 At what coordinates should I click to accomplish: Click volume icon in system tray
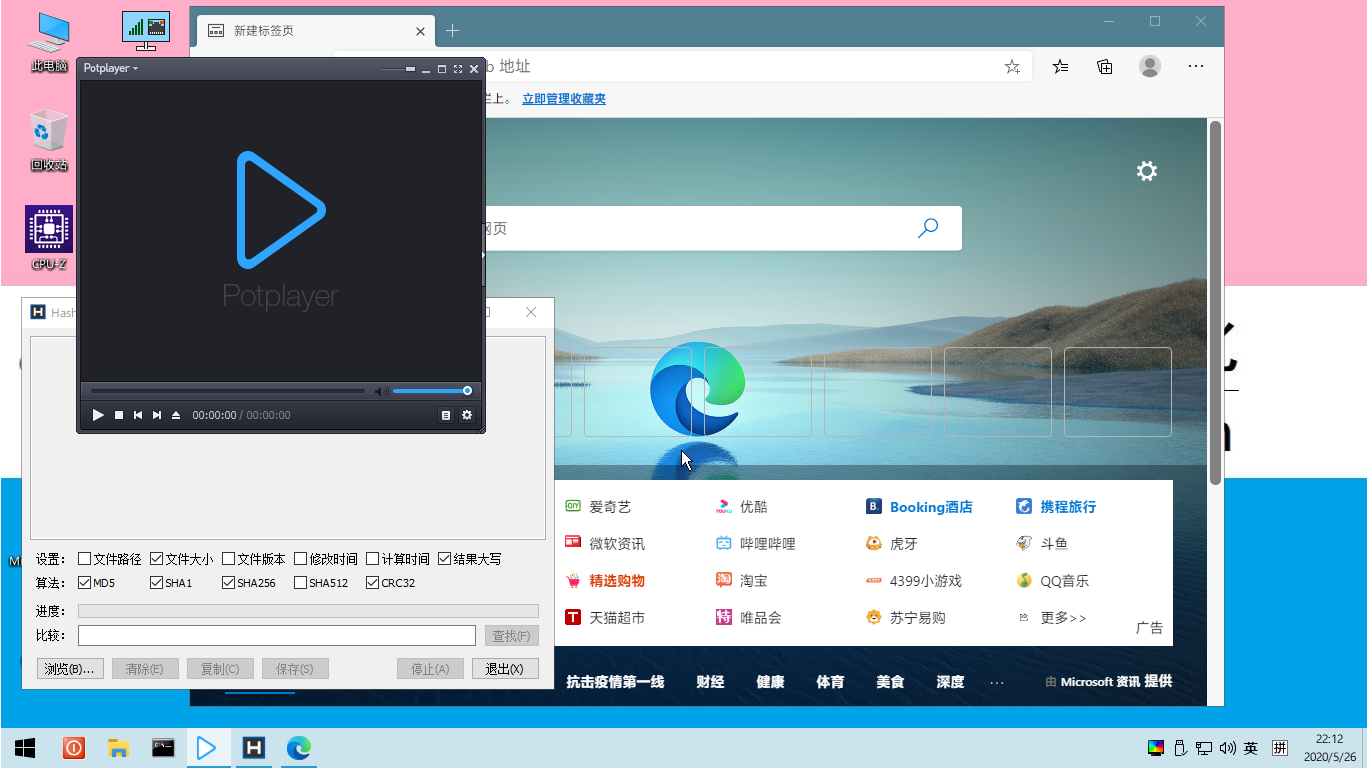(1228, 748)
